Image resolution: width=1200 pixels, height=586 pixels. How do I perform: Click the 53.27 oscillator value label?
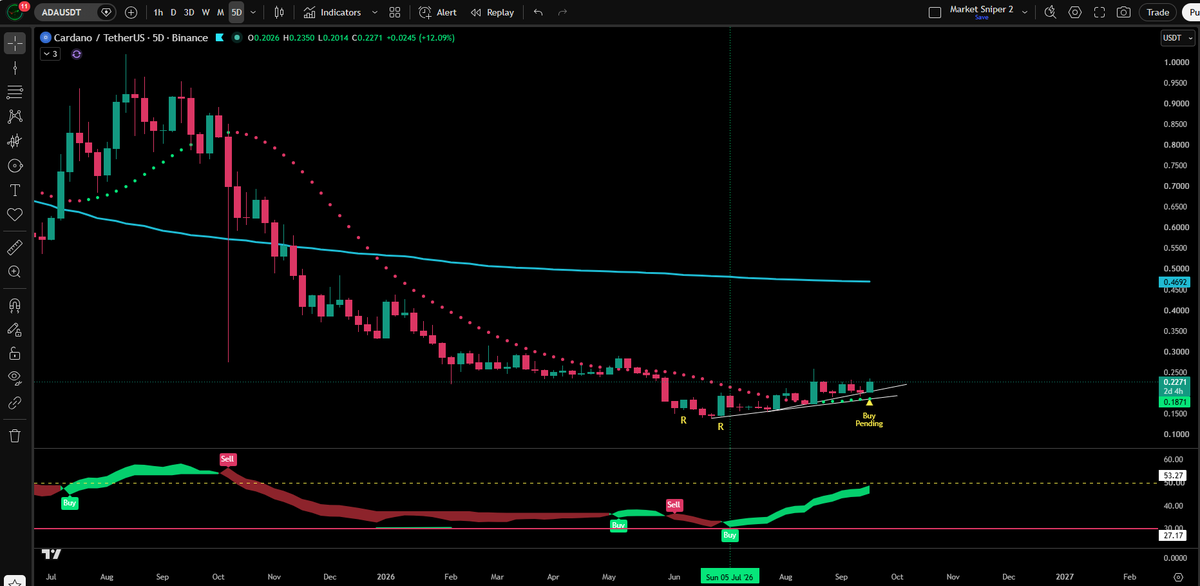tap(1173, 475)
